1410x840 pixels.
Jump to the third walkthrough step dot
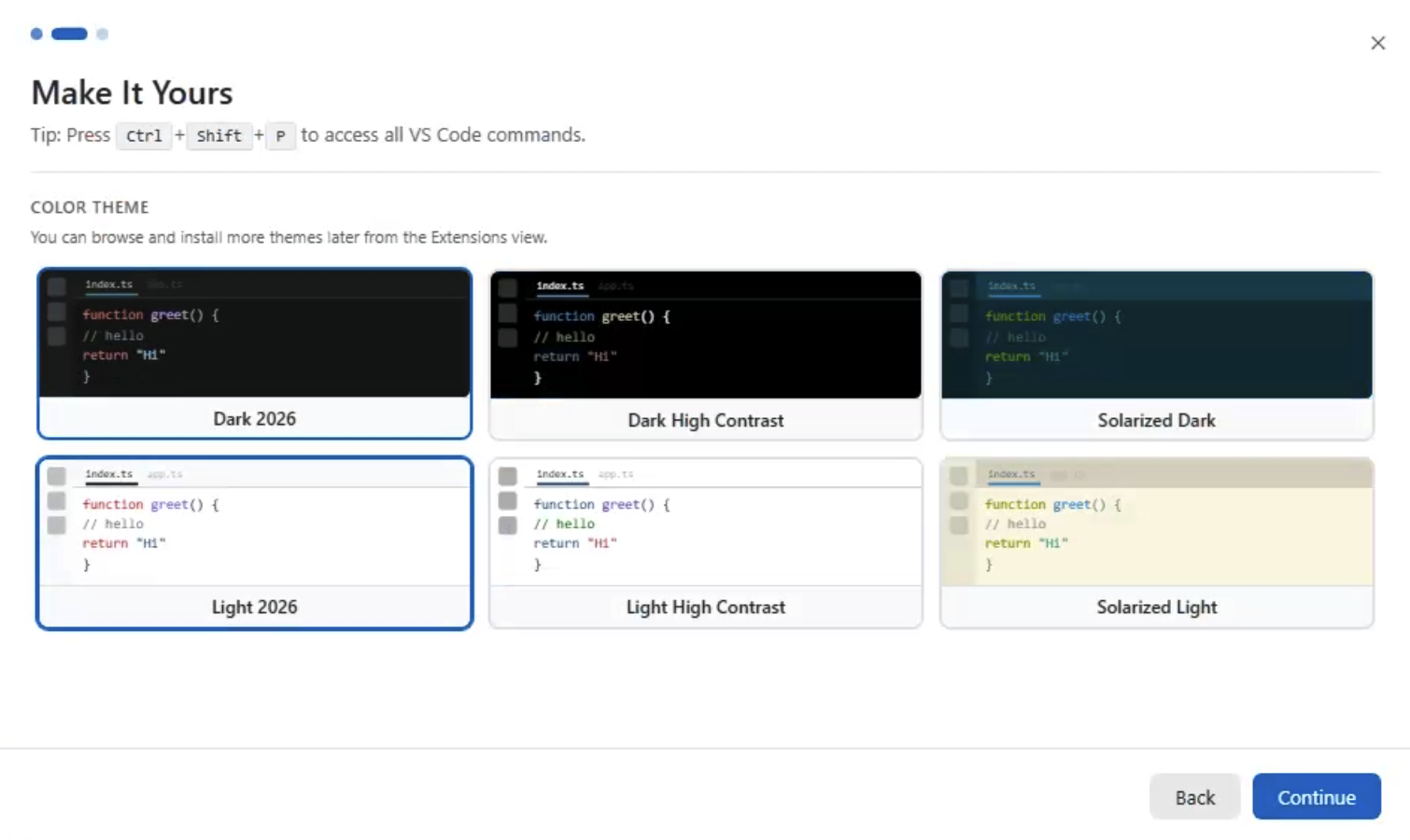[103, 34]
